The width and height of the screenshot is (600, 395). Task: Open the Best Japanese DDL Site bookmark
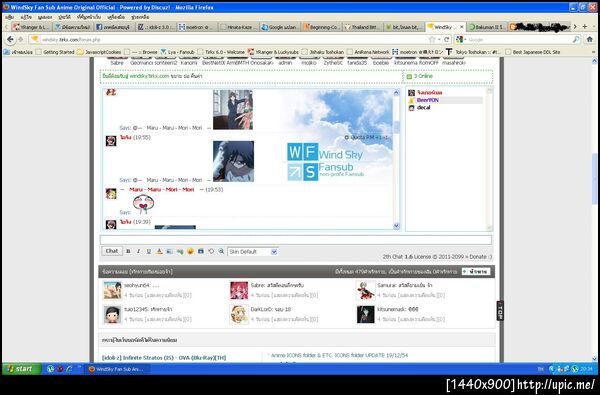coord(533,52)
